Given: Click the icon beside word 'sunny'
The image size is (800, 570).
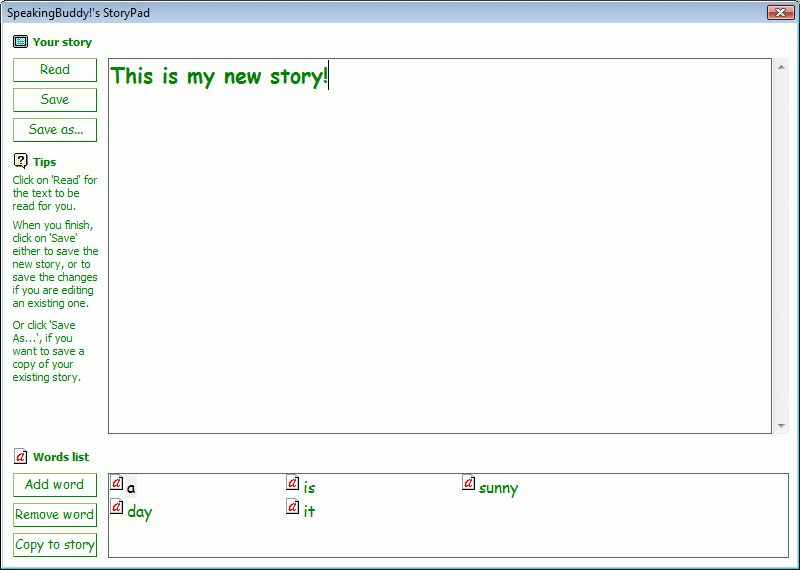Looking at the screenshot, I should point(468,484).
